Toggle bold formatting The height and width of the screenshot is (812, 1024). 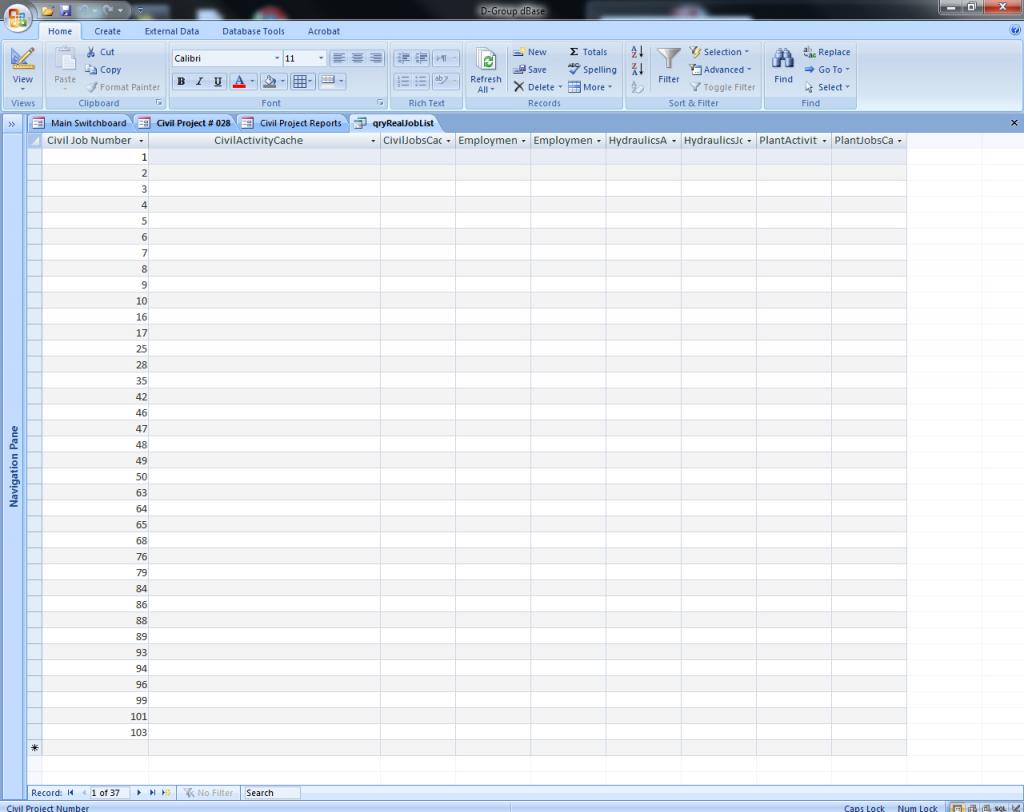(181, 81)
